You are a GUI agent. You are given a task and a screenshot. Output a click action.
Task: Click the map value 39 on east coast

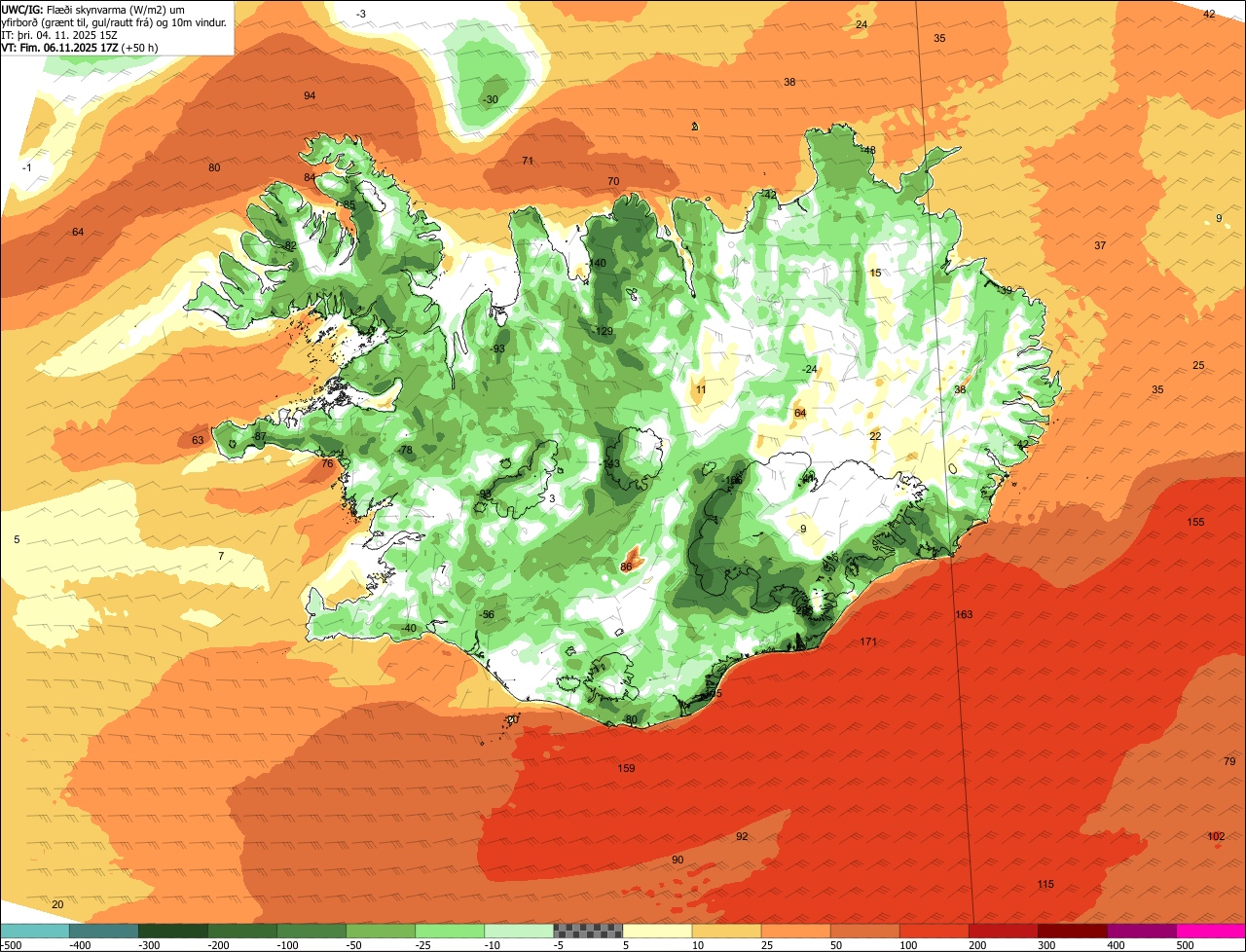pyautogui.click(x=1006, y=290)
